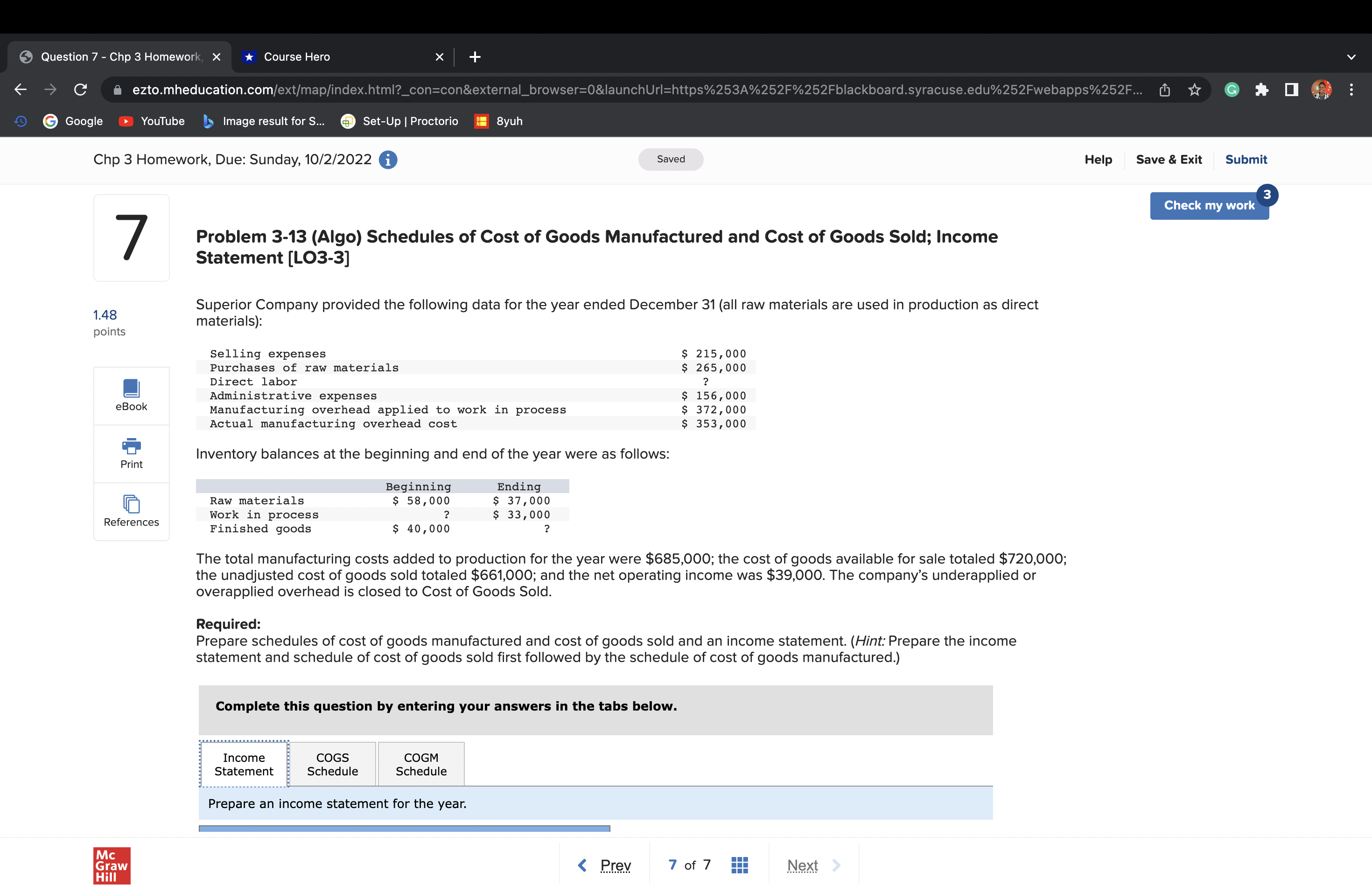Image resolution: width=1372 pixels, height=892 pixels.
Task: Switch to the COGS Schedule tab
Action: (333, 764)
